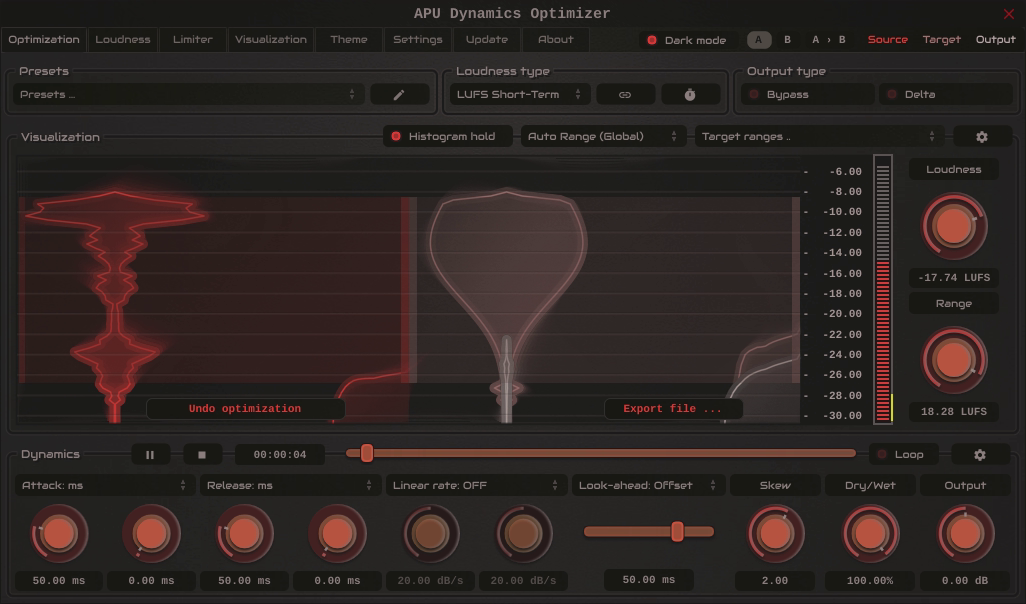1026x604 pixels.
Task: Click the second Attack knob showing 0.00 ms
Action: (151, 533)
